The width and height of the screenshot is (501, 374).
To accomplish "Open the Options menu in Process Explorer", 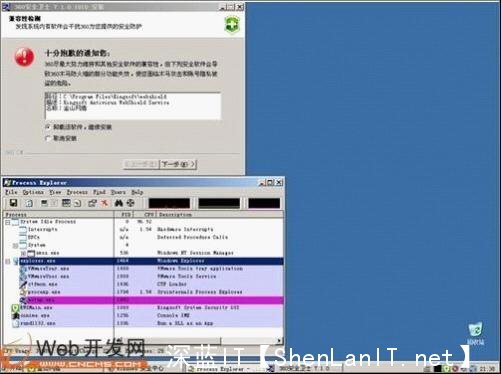I will pyautogui.click(x=33, y=192).
